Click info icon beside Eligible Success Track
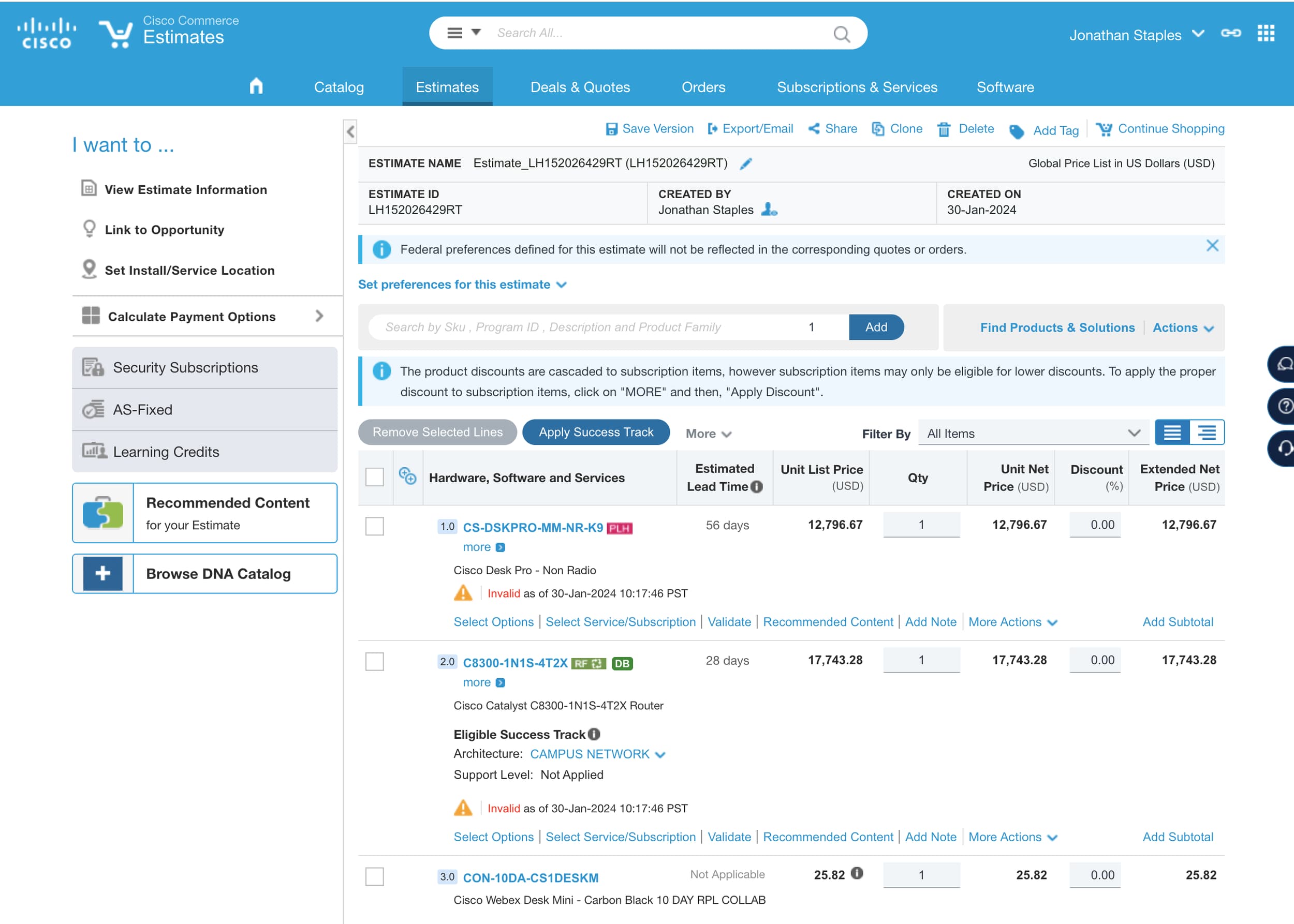The image size is (1294, 924). click(x=594, y=735)
